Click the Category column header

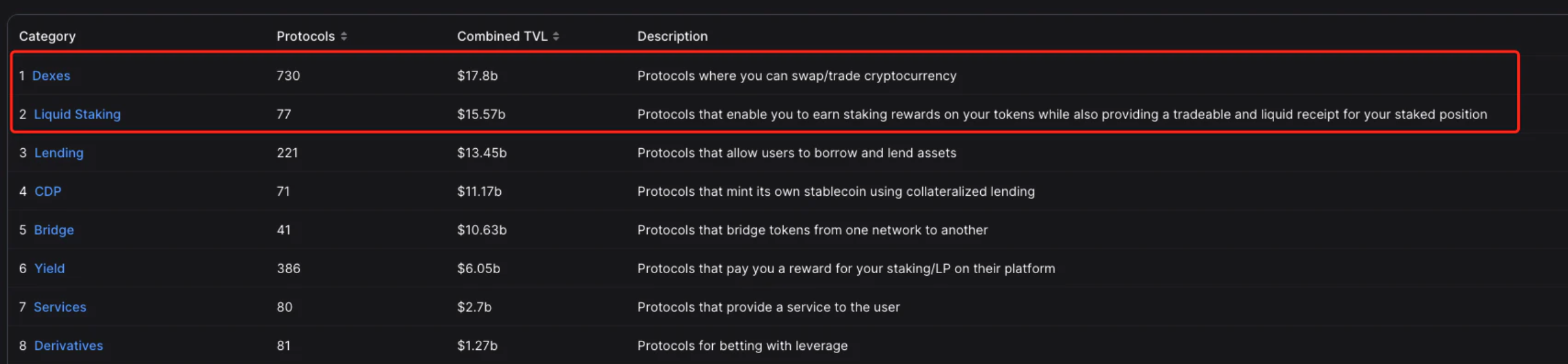click(x=47, y=37)
